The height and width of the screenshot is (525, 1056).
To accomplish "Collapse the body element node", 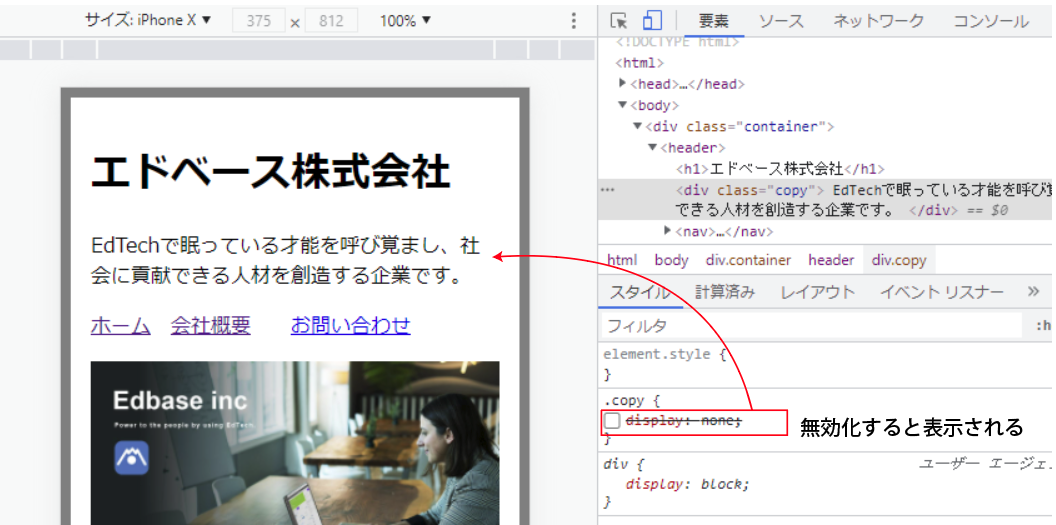I will tap(622, 105).
